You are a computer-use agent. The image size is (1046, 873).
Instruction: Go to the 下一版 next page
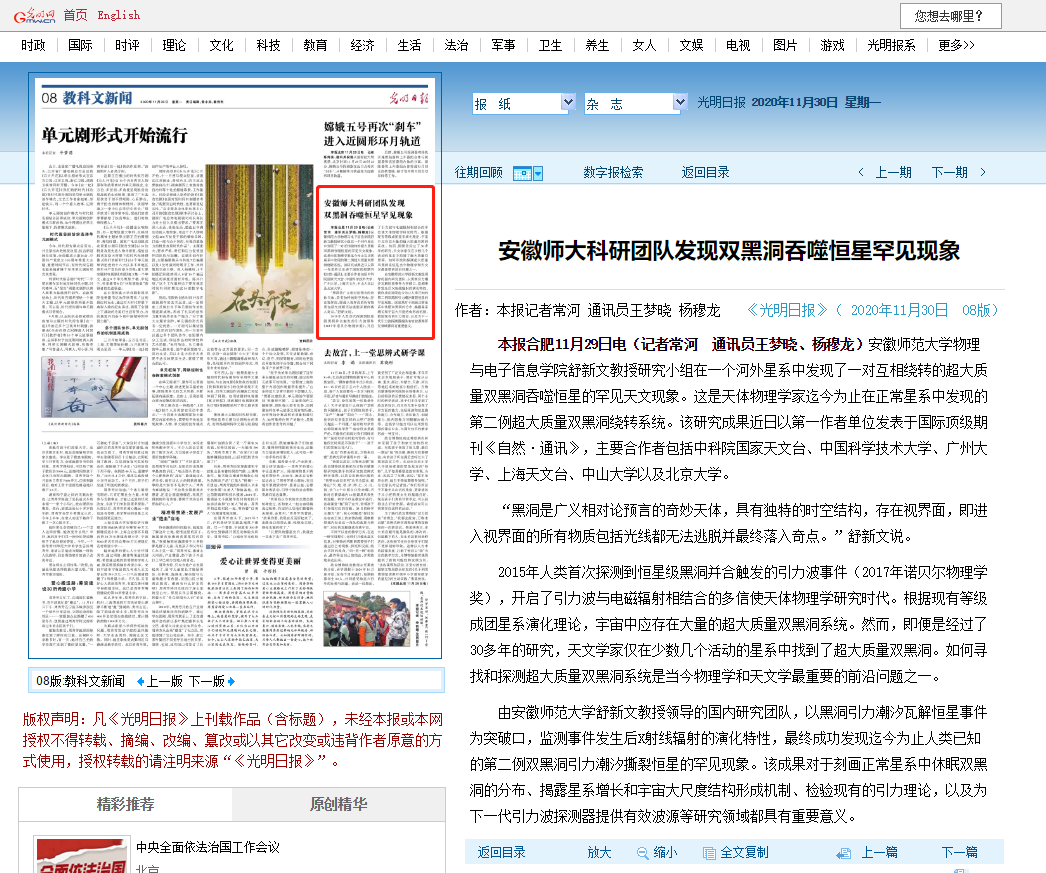click(x=207, y=682)
